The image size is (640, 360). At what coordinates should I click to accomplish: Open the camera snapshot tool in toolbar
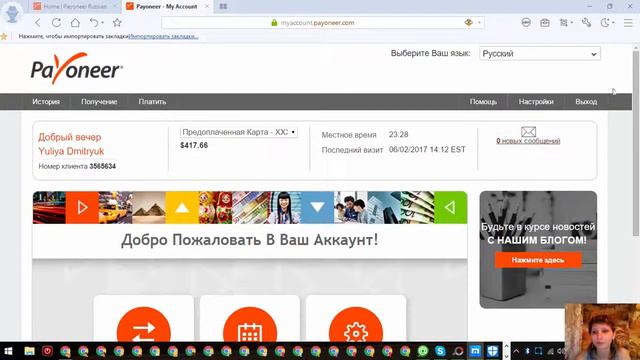click(545, 23)
